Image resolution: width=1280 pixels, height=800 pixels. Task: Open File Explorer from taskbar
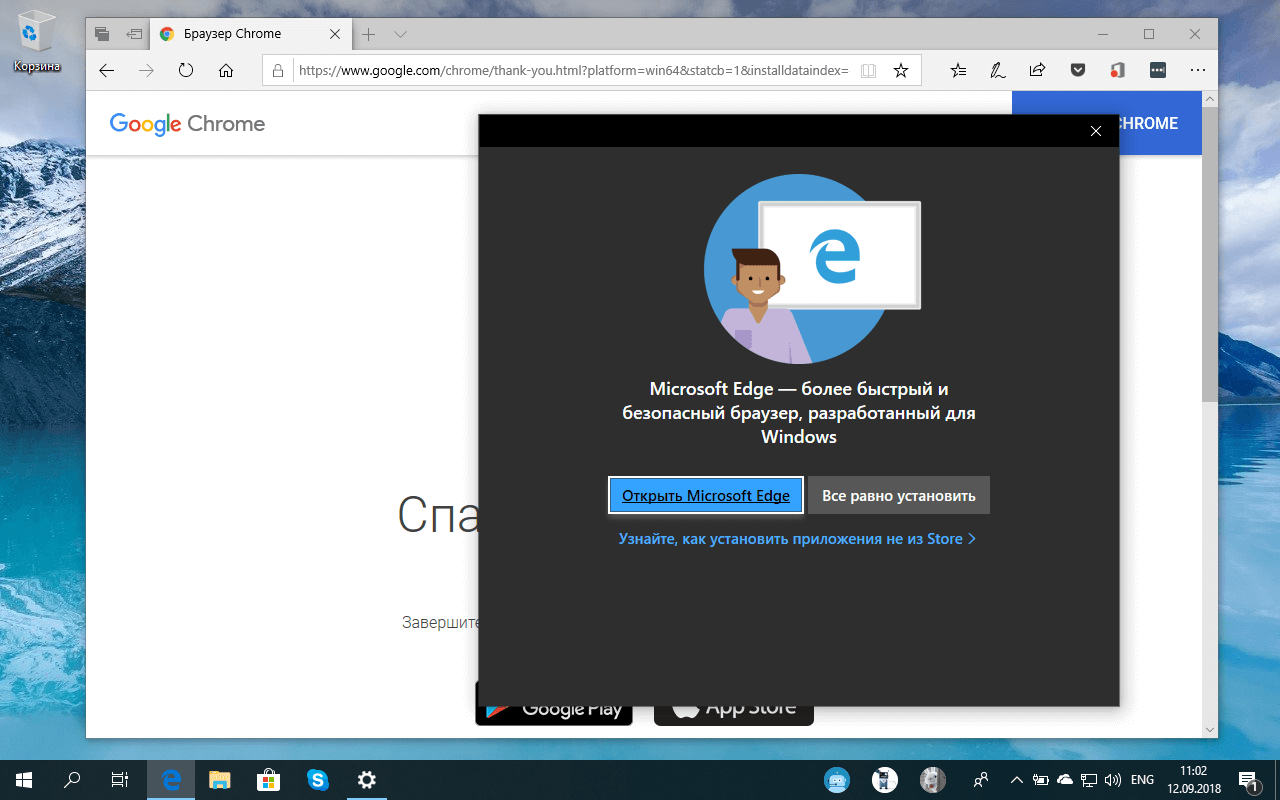click(x=220, y=780)
